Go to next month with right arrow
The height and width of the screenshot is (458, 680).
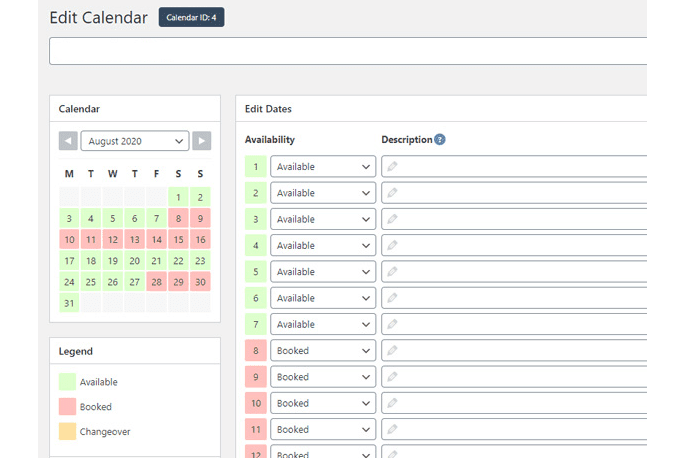[x=202, y=141]
